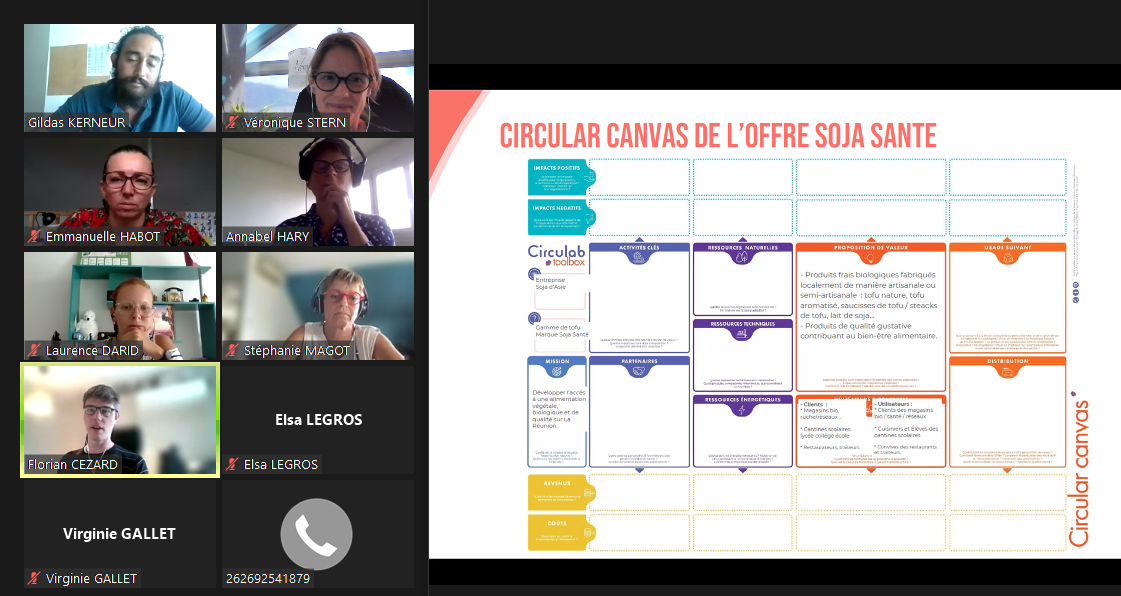Click the muted microphone icon beside Véronique STERN
The height and width of the screenshot is (596, 1121).
(231, 122)
